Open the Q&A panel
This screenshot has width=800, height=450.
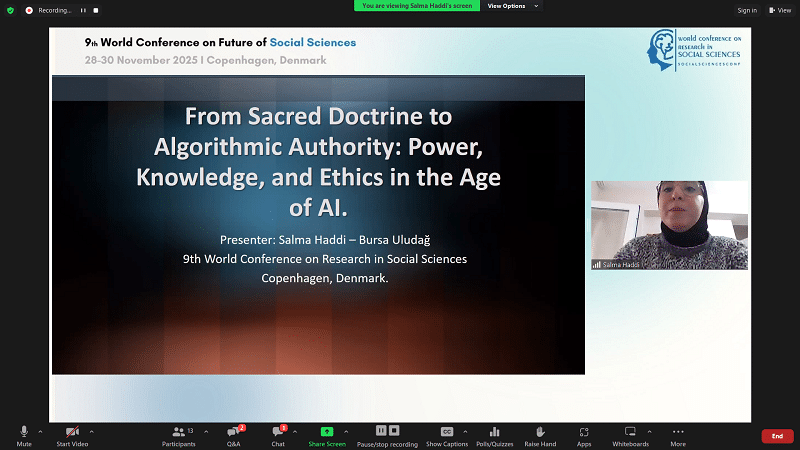click(233, 434)
